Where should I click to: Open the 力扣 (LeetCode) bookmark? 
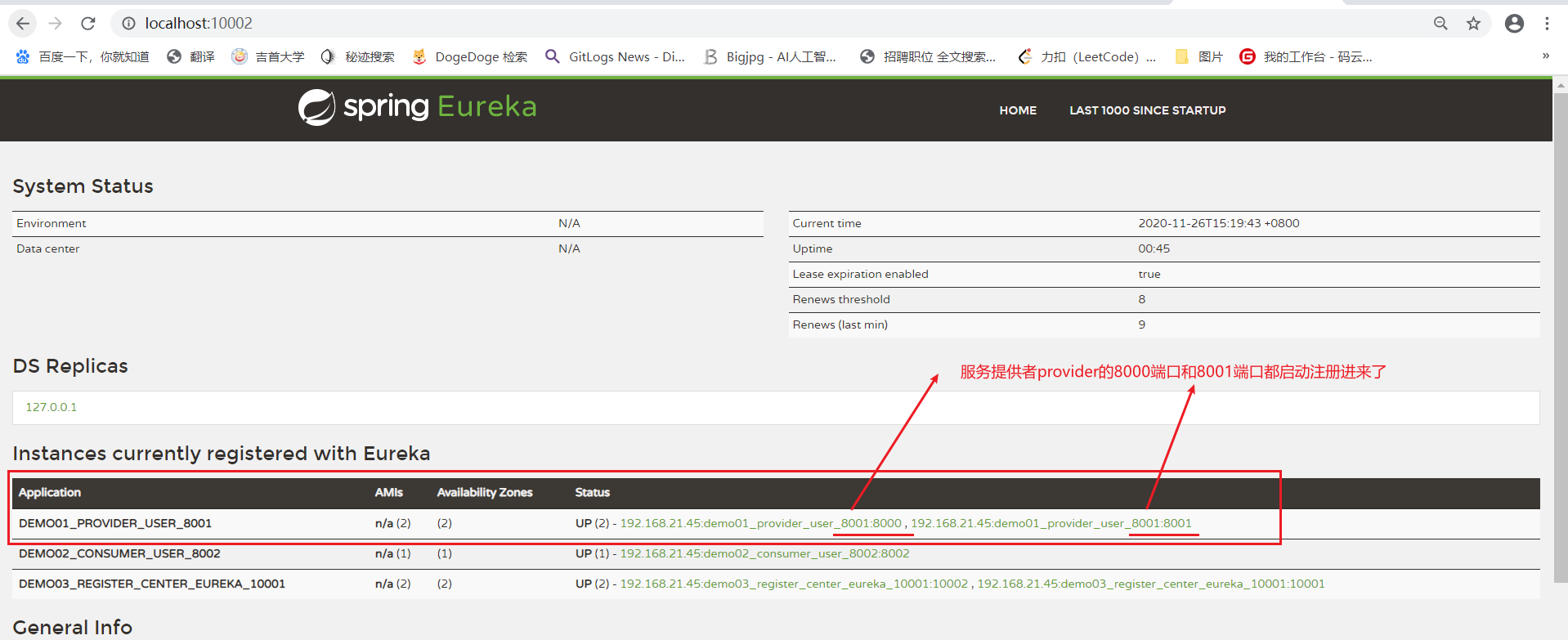point(1086,56)
